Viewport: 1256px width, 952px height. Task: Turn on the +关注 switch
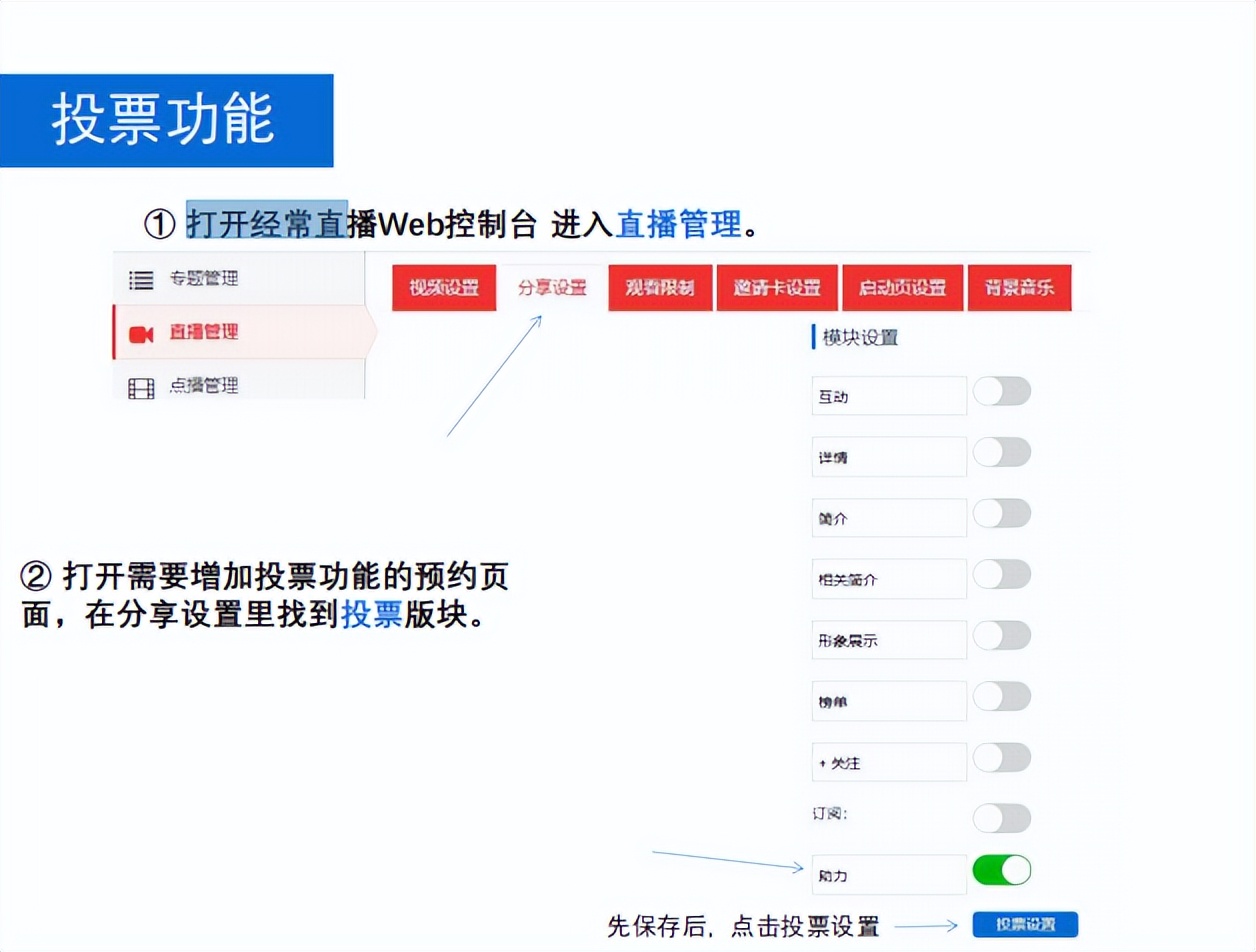[x=1002, y=758]
